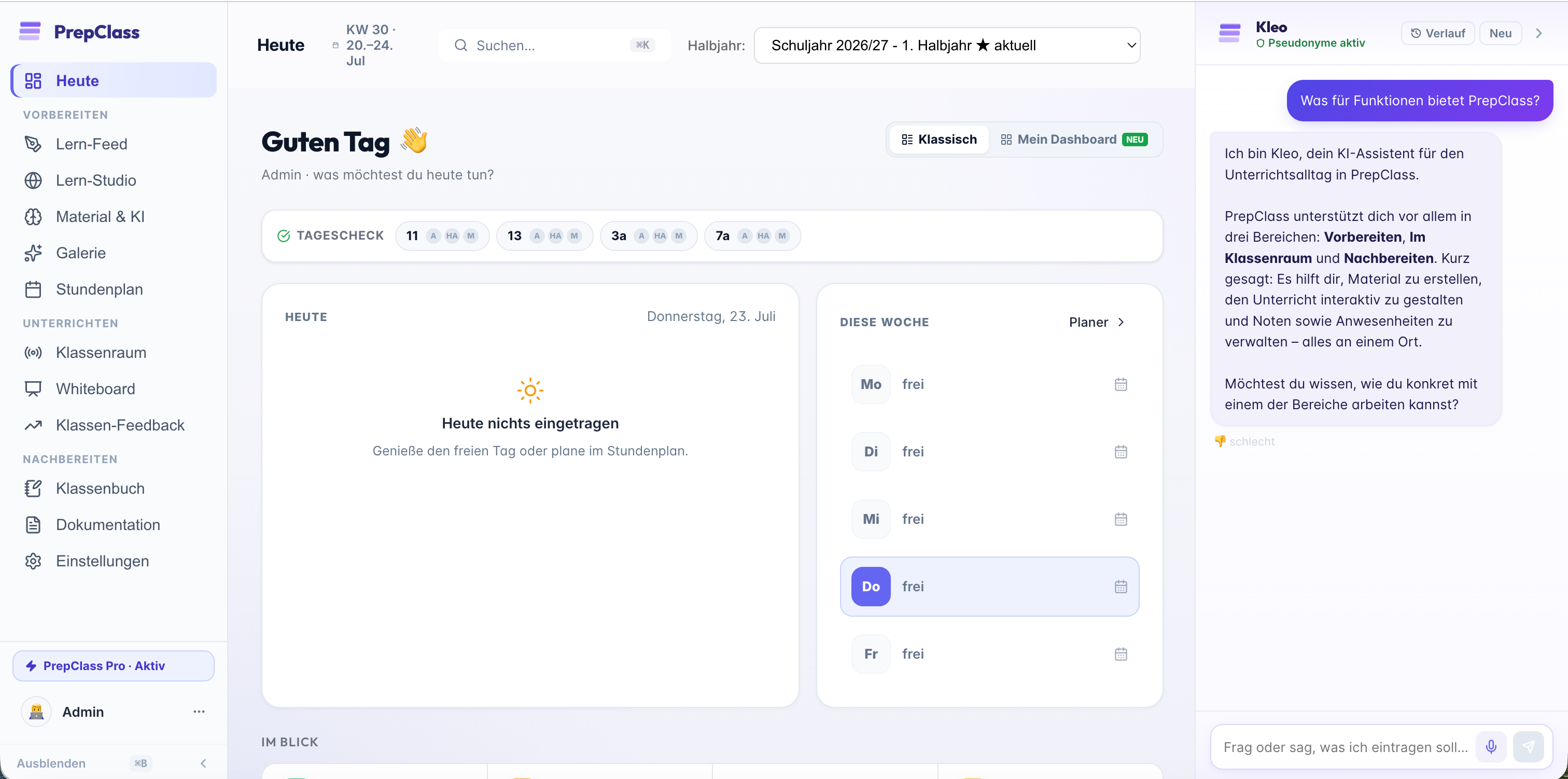The image size is (1568, 779).
Task: Open the Klassen-Feedback trend icon
Action: [x=33, y=425]
